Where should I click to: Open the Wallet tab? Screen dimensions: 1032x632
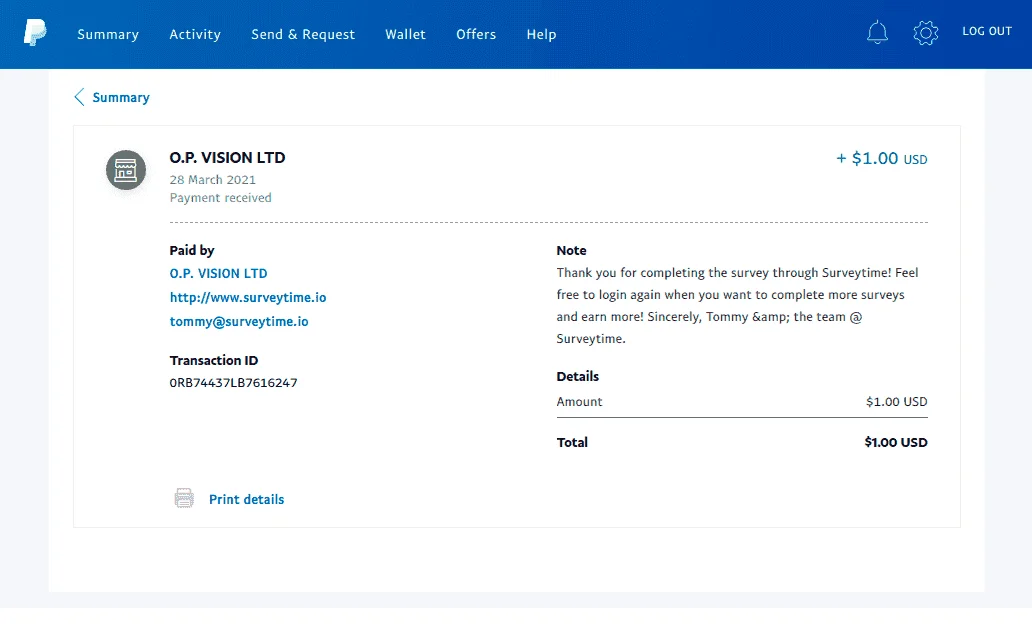405,34
